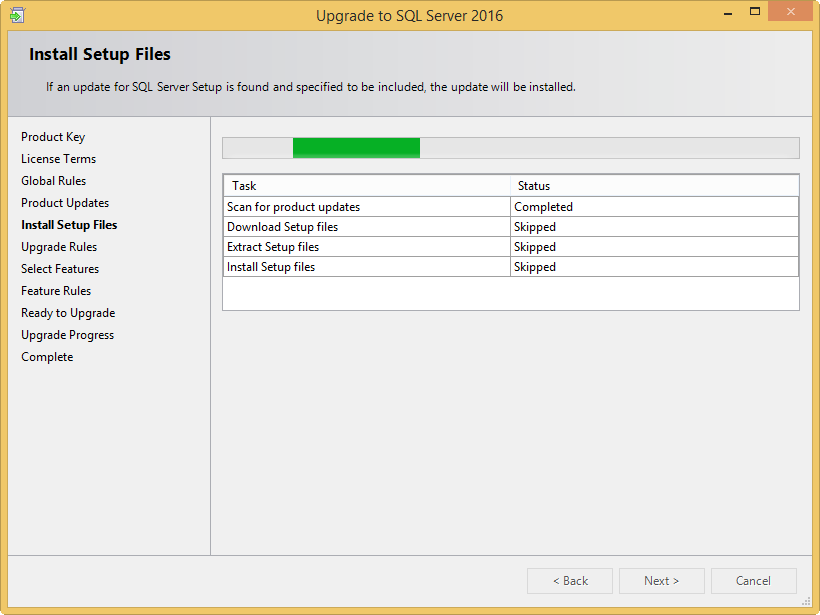Click Skipped status for Extract Setup files
The height and width of the screenshot is (615, 820).
654,247
